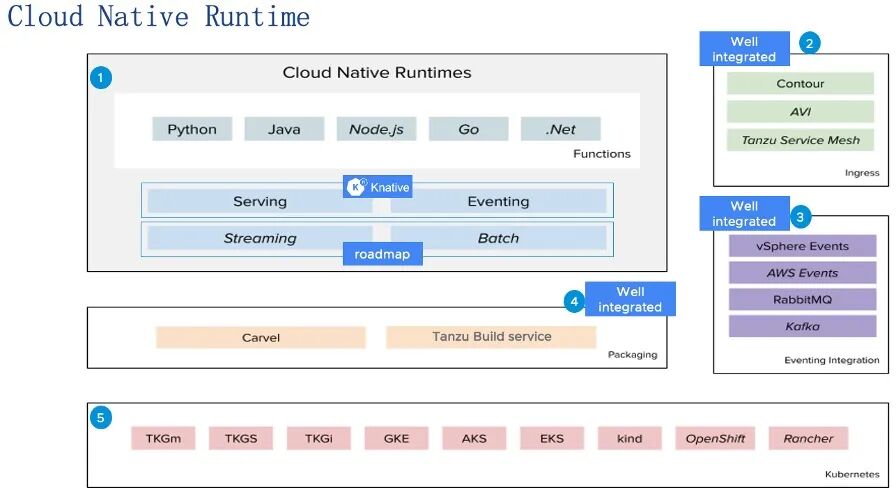Click the TKGi Kubernetes box
The image size is (896, 492).
click(319, 438)
